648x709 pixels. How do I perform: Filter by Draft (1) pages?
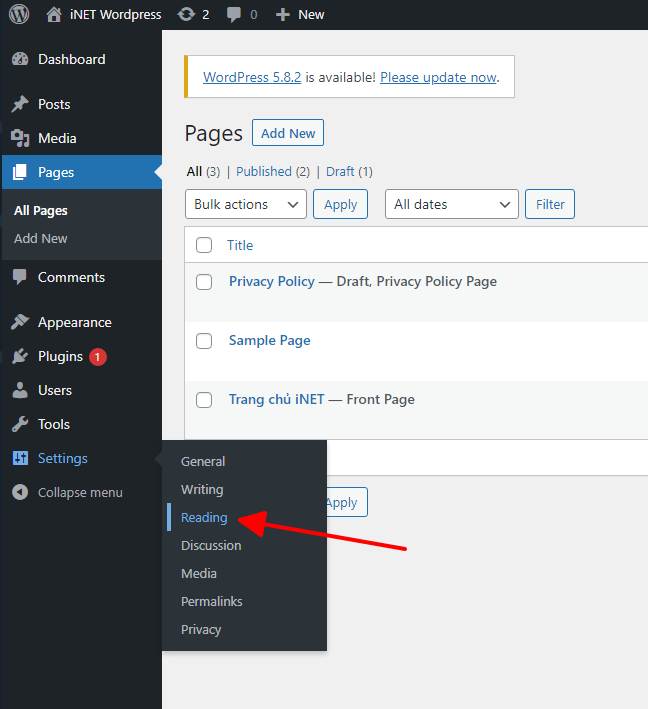349,172
